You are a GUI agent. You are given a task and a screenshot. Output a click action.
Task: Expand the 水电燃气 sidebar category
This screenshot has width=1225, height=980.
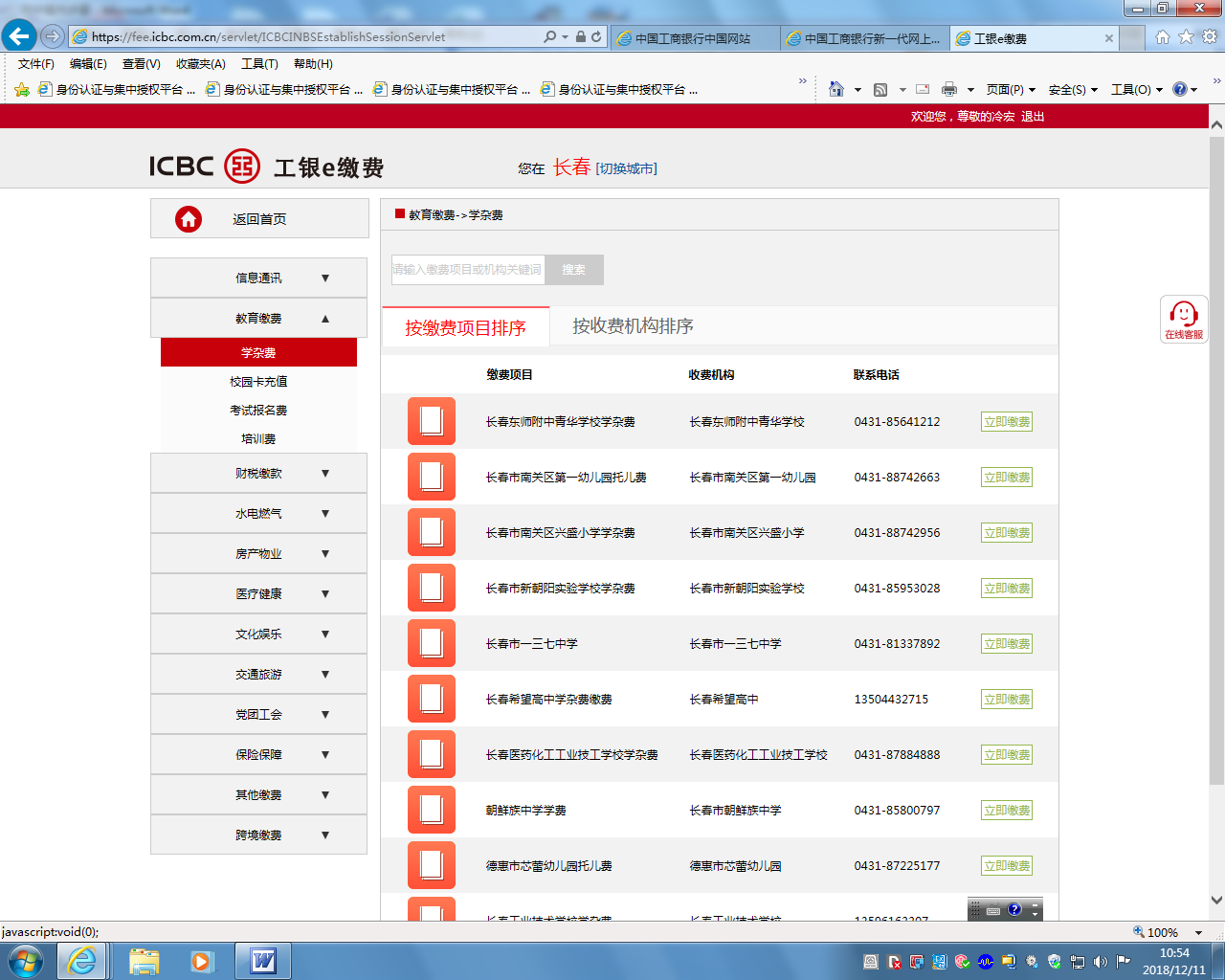point(258,513)
